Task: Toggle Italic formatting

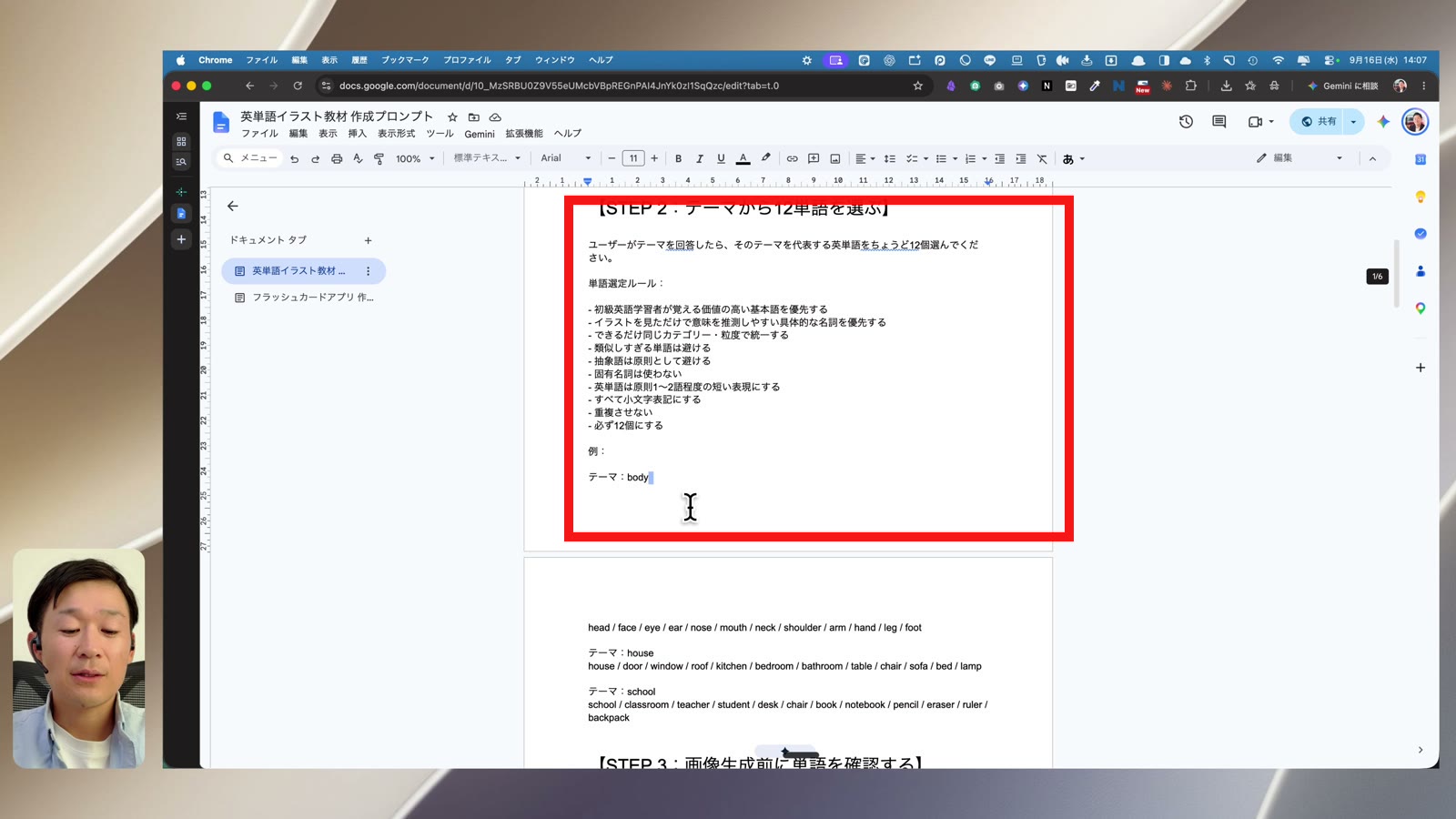Action: pyautogui.click(x=700, y=158)
